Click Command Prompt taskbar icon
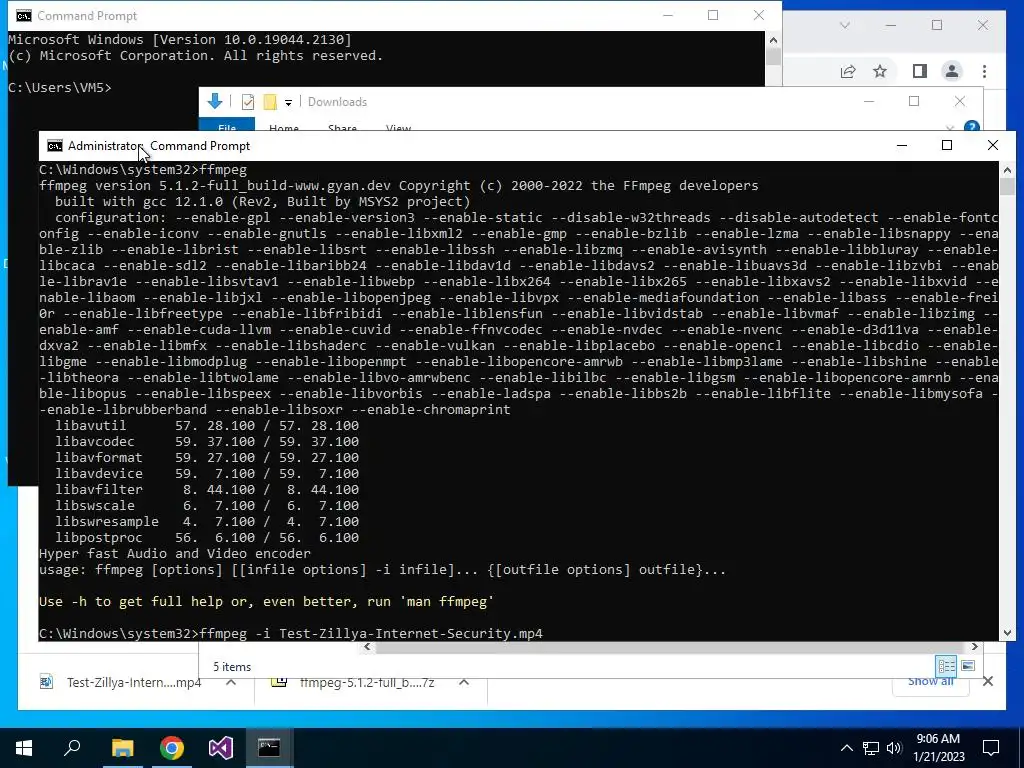Screen dimensions: 1024x768 pyautogui.click(x=269, y=748)
